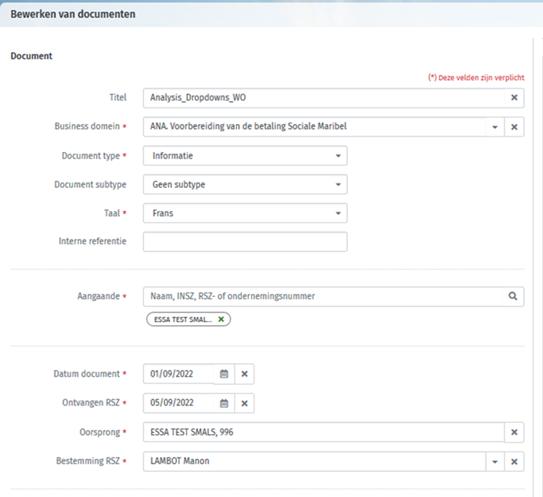Focus the Aangaande search input
The height and width of the screenshot is (497, 543).
coord(323,296)
